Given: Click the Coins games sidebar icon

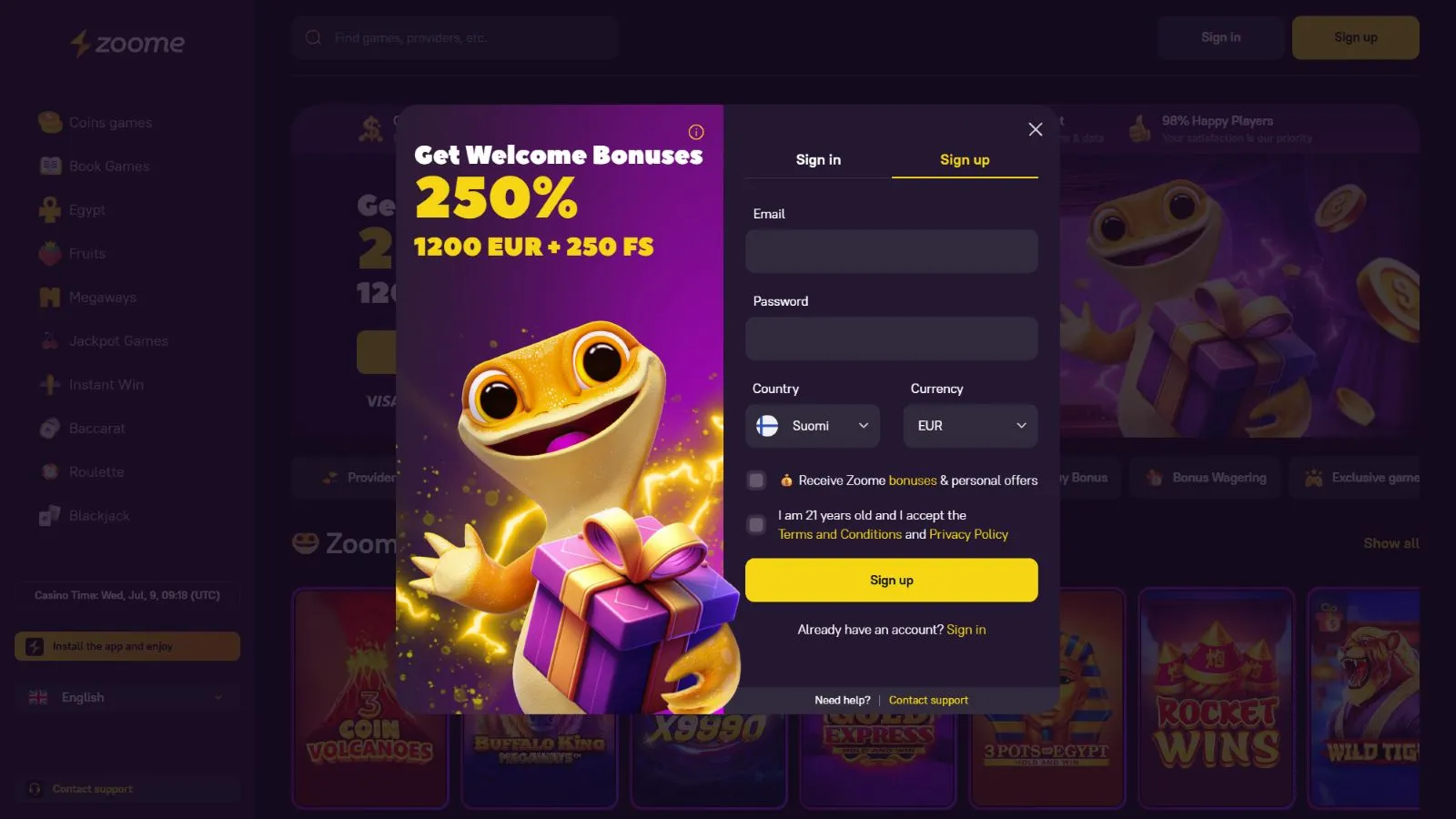Looking at the screenshot, I should [50, 122].
